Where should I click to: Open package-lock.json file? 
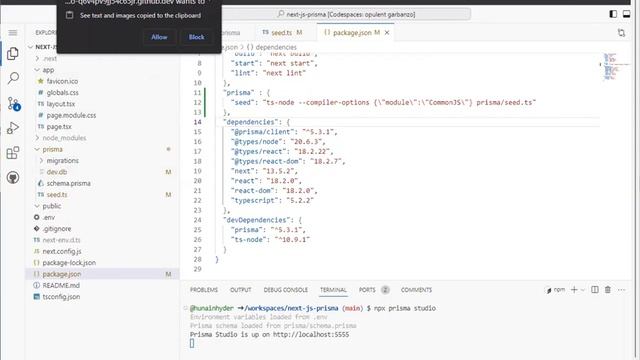click(x=69, y=263)
